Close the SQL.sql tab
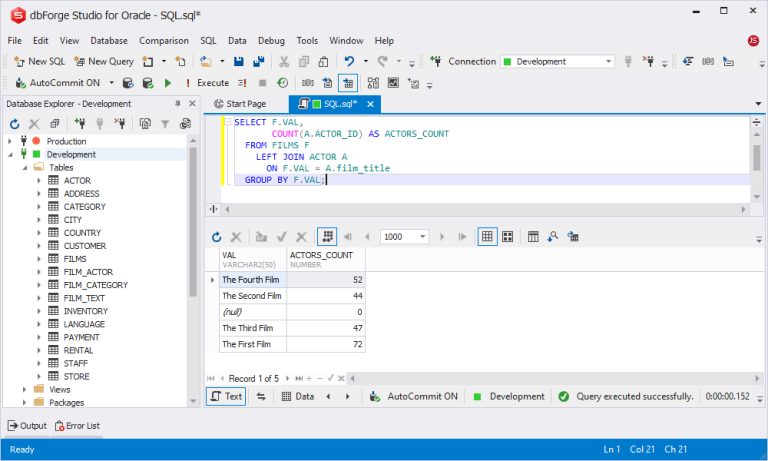Screen dimensions: 768x461 (x=370, y=104)
